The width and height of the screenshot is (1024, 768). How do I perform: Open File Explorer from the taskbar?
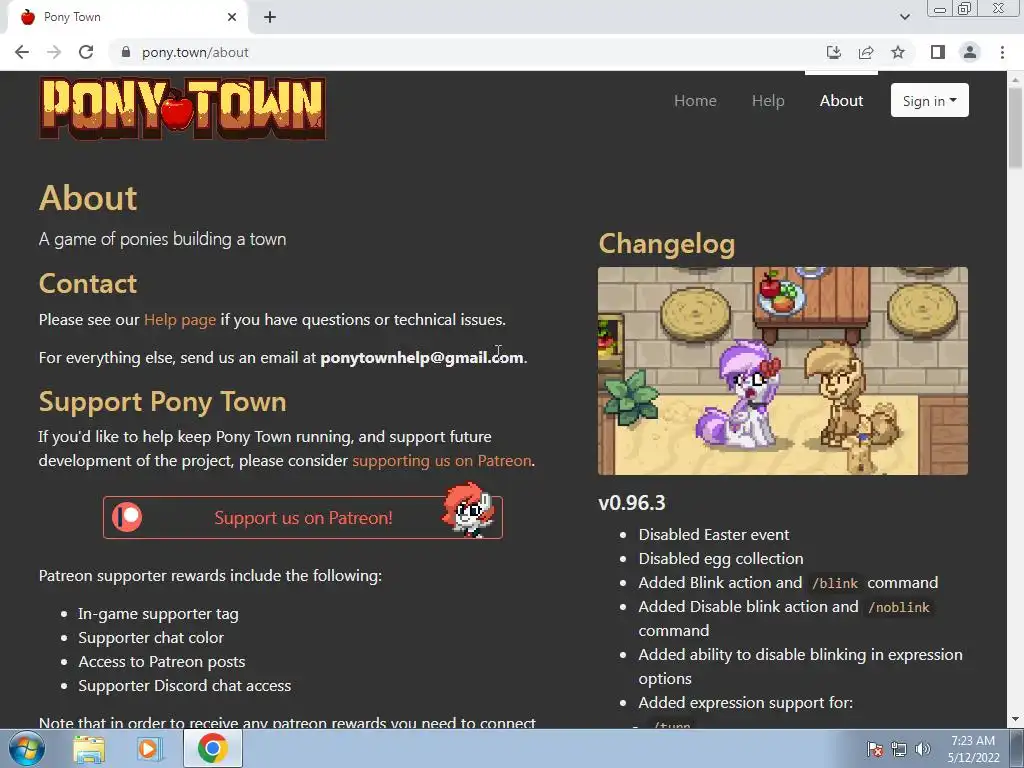pyautogui.click(x=89, y=749)
